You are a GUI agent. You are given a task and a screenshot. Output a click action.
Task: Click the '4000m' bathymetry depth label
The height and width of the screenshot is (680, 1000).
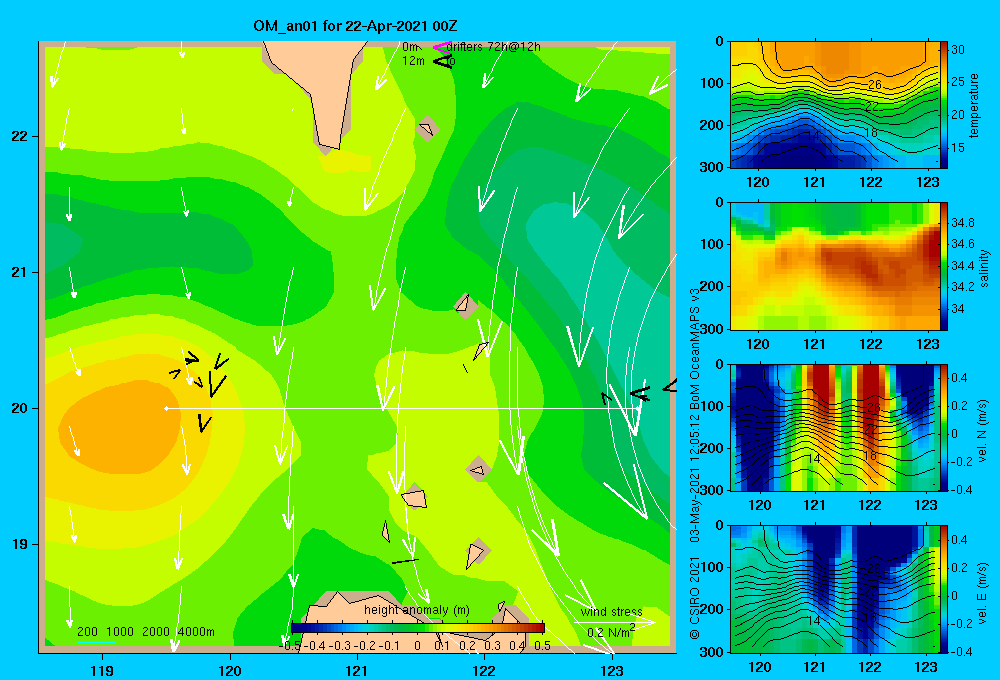[196, 632]
